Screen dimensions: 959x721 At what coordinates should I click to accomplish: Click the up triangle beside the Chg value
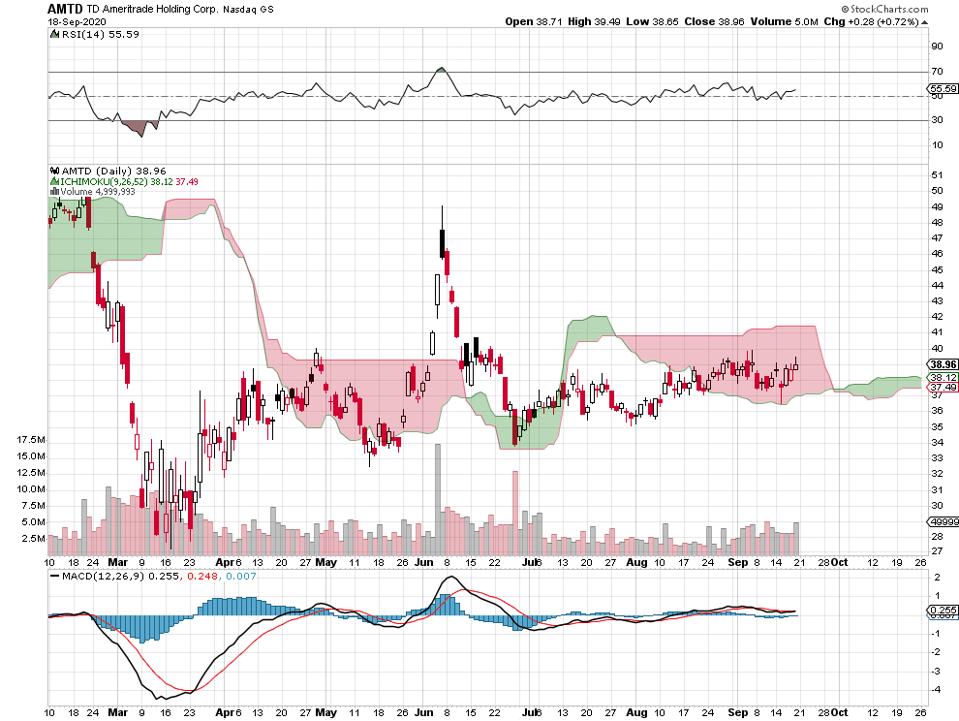click(925, 22)
